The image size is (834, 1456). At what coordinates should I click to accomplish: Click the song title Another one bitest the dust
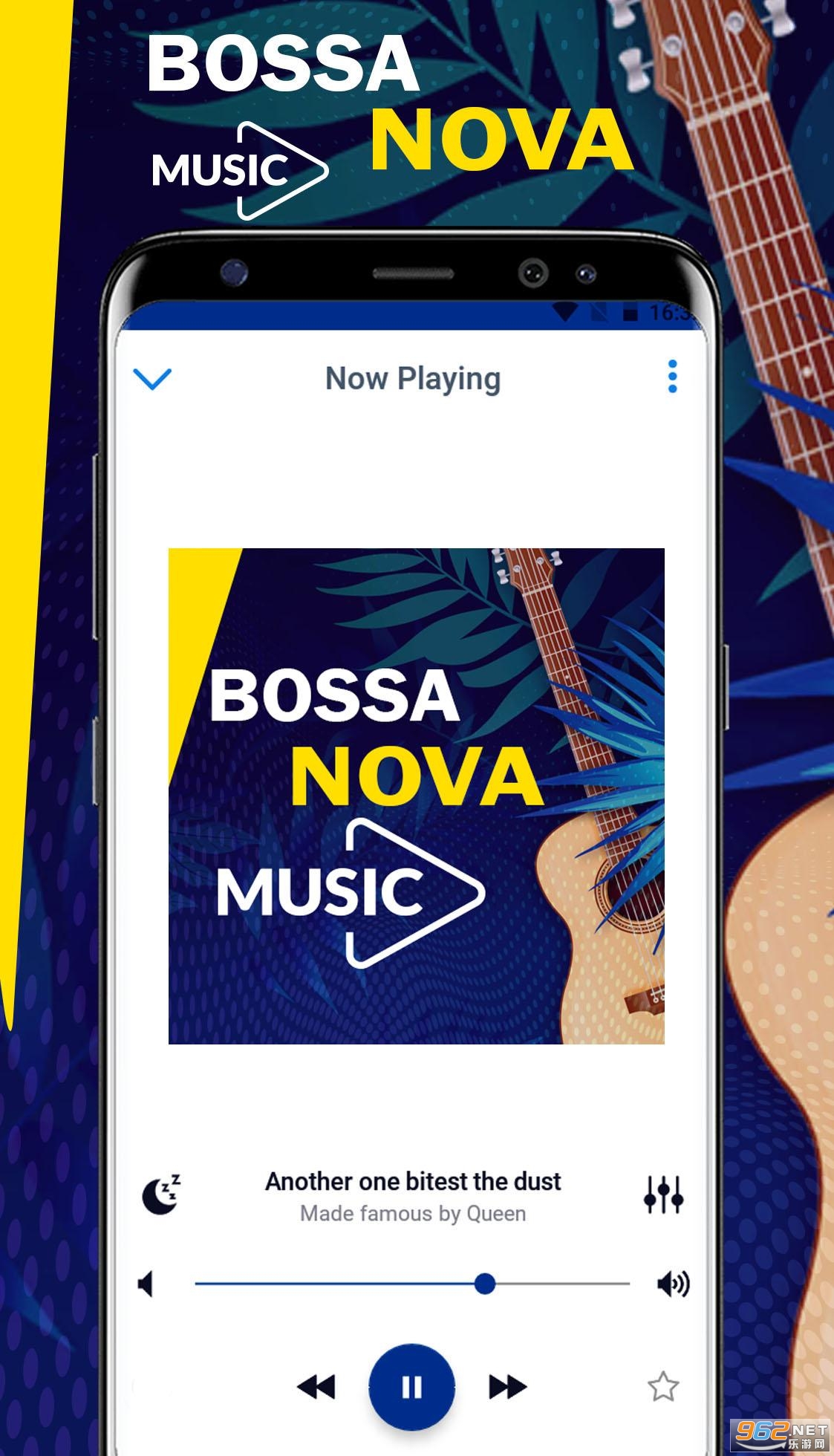point(413,1181)
